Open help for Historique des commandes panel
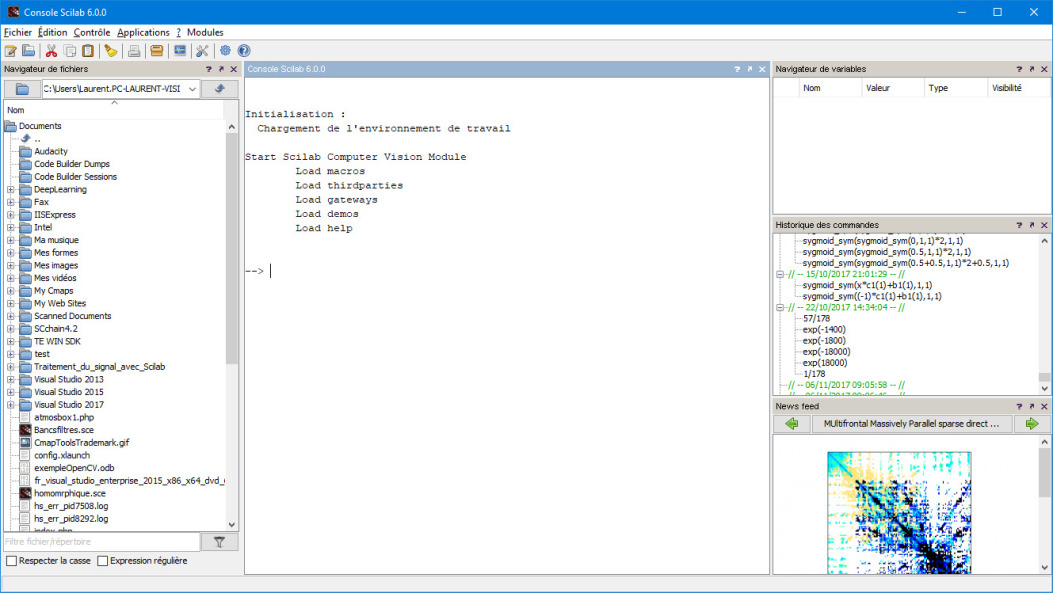Viewport: 1053px width, 593px height. (x=1019, y=225)
